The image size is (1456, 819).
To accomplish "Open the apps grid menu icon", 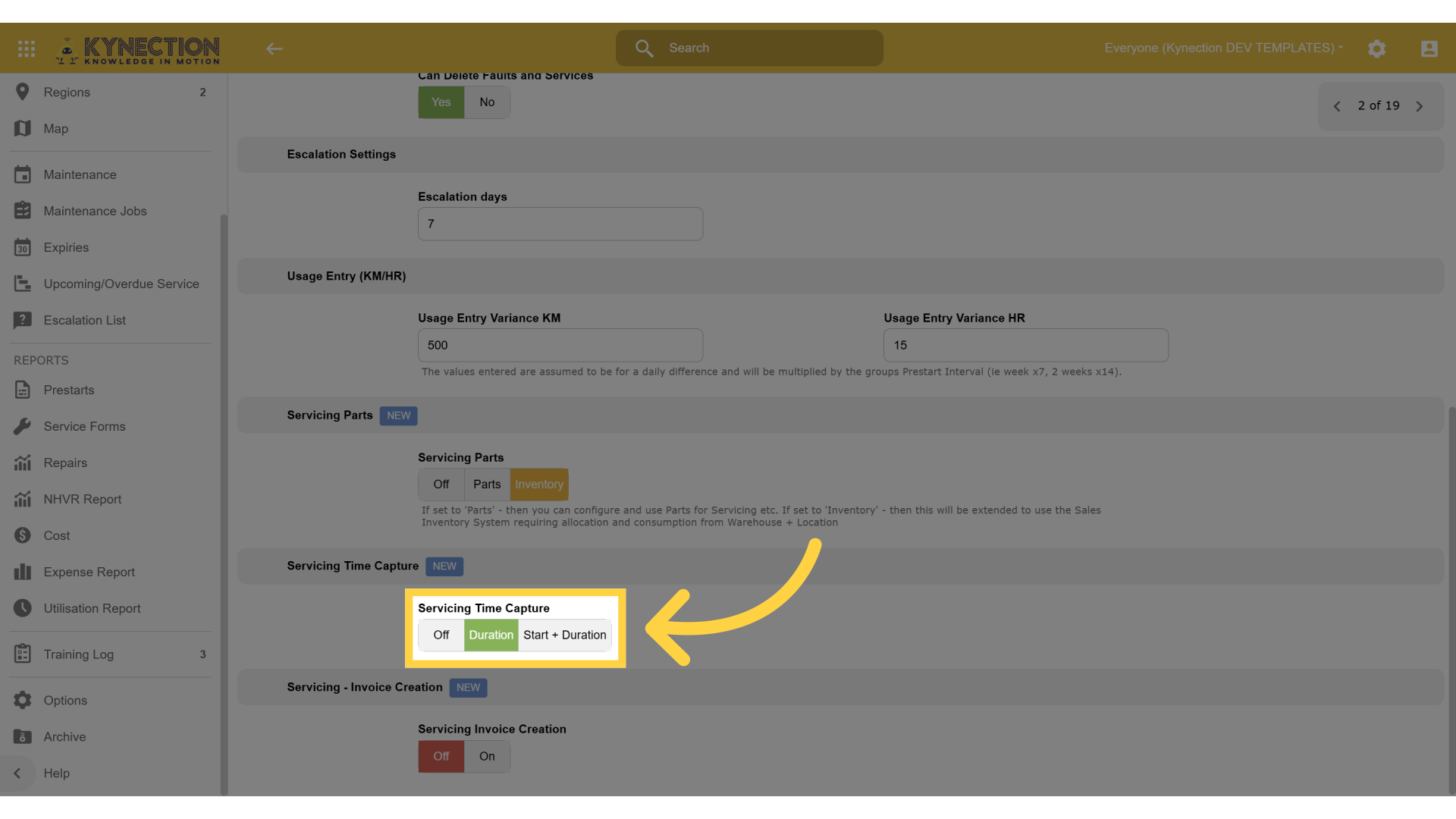I will click(x=27, y=49).
